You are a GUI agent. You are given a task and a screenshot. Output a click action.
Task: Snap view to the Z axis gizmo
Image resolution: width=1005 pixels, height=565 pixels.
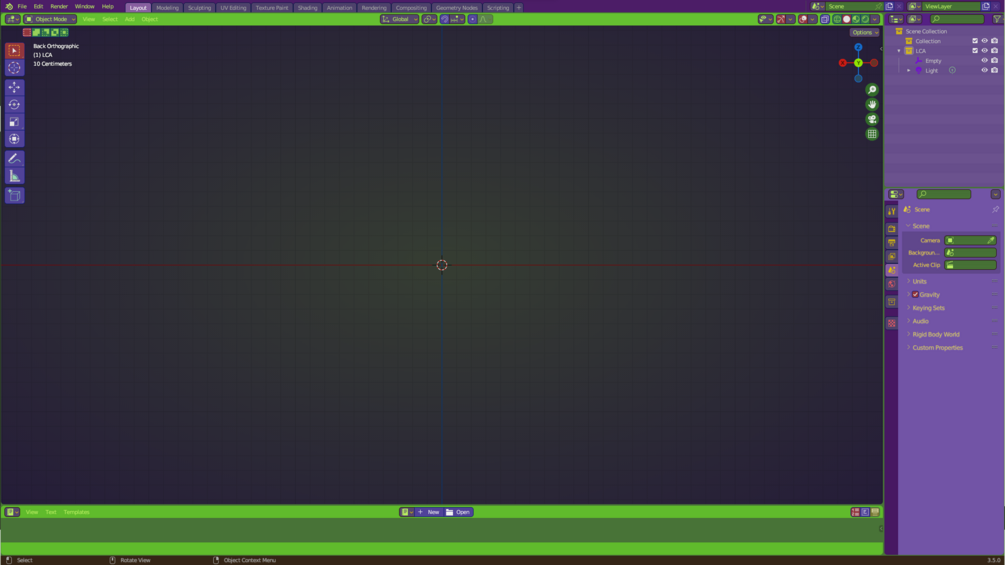(x=858, y=47)
